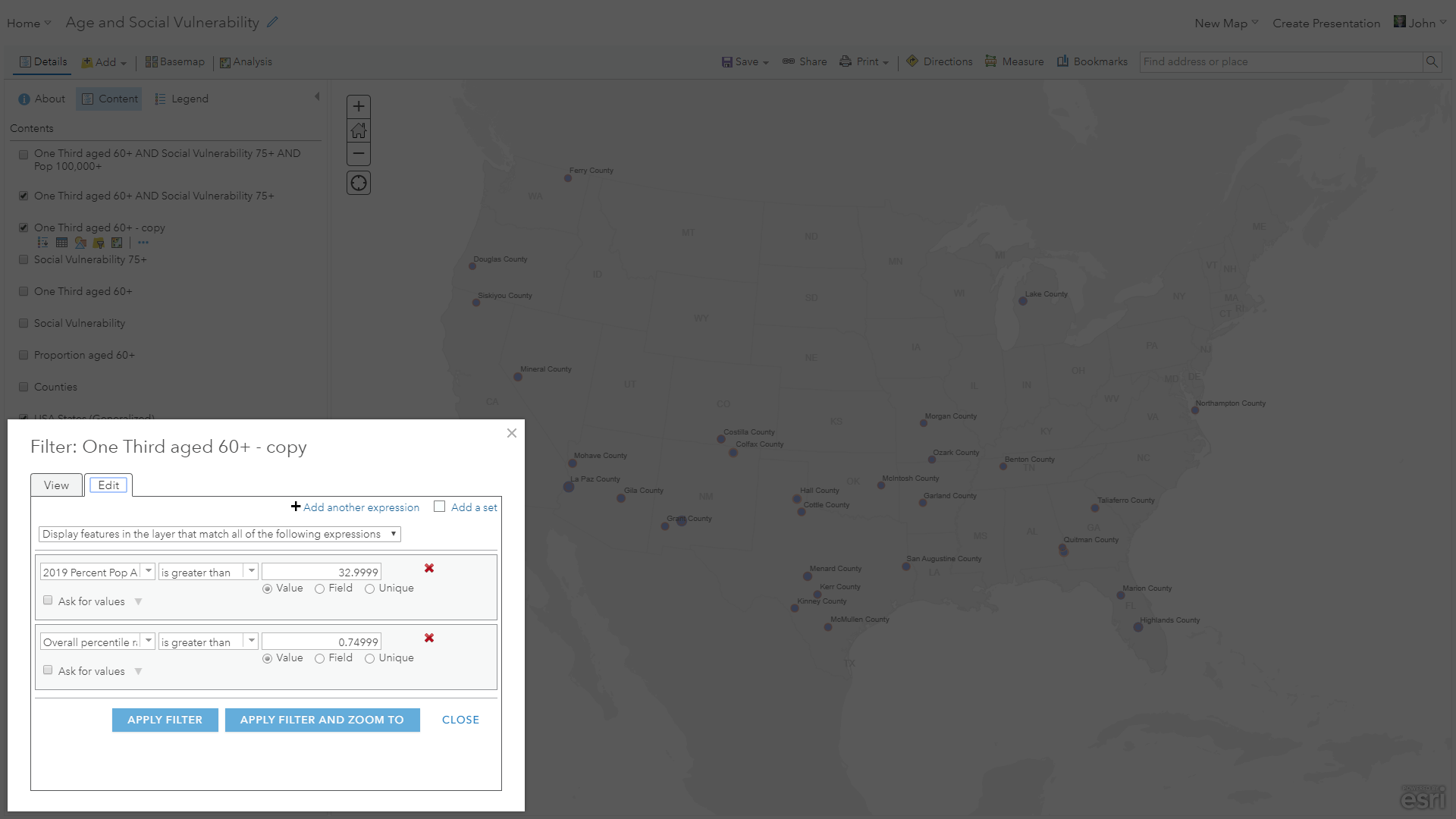The image size is (1456, 819).
Task: Show legend for One Third aged 60+ copy layer
Action: (x=43, y=243)
